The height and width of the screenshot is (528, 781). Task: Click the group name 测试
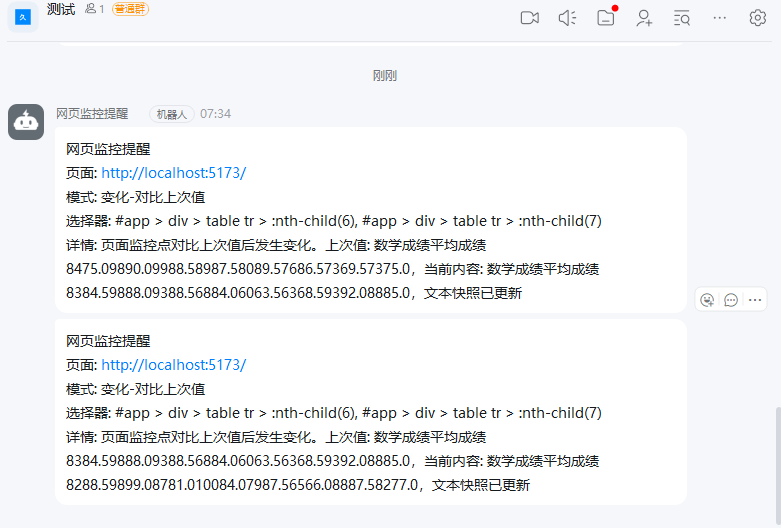[x=61, y=9]
